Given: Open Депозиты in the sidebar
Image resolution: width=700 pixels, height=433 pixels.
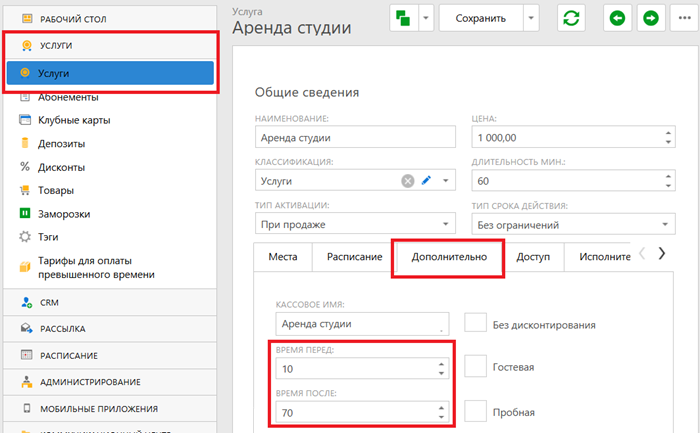Looking at the screenshot, I should pyautogui.click(x=62, y=144).
